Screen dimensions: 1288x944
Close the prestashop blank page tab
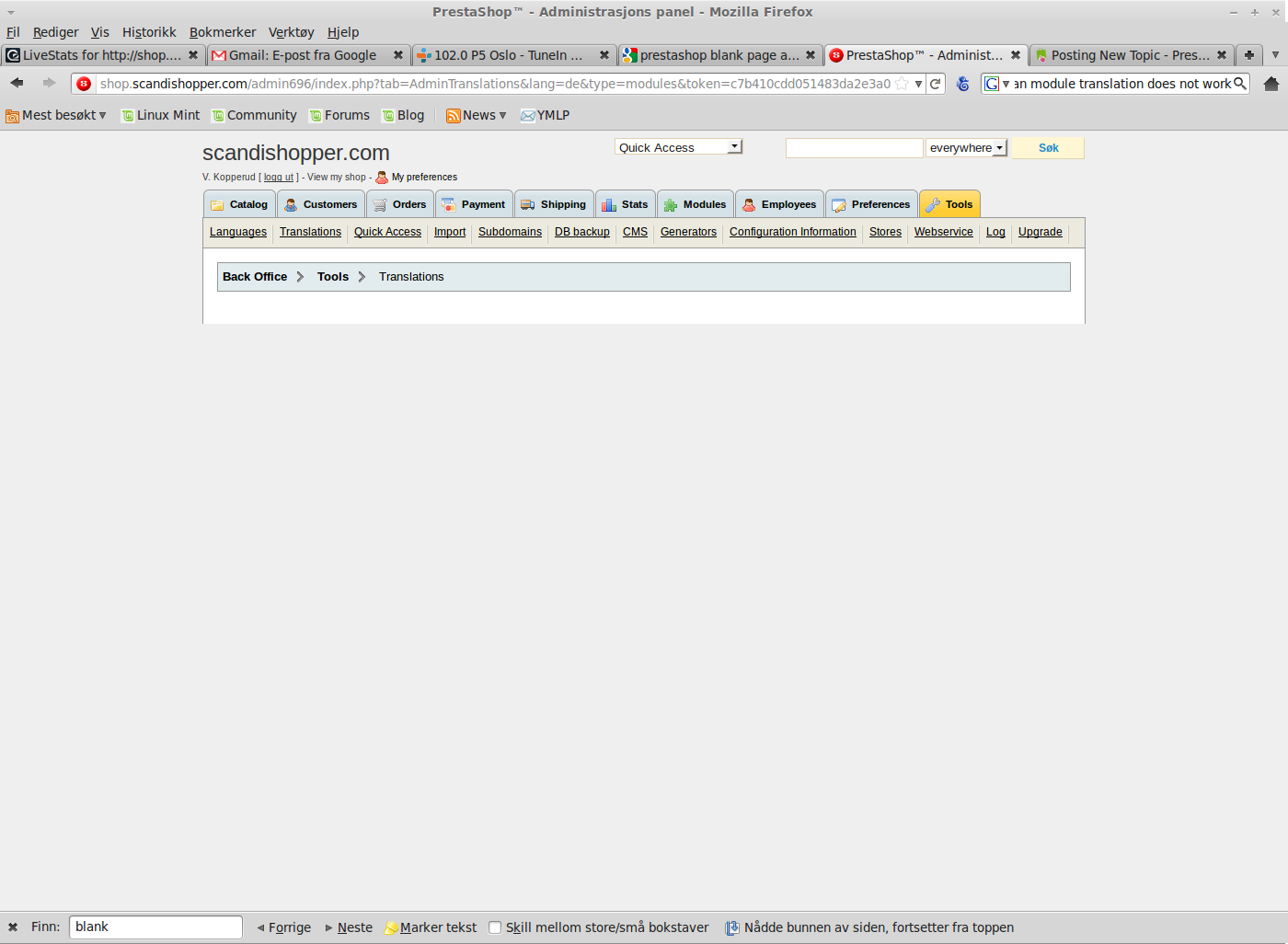(x=811, y=55)
